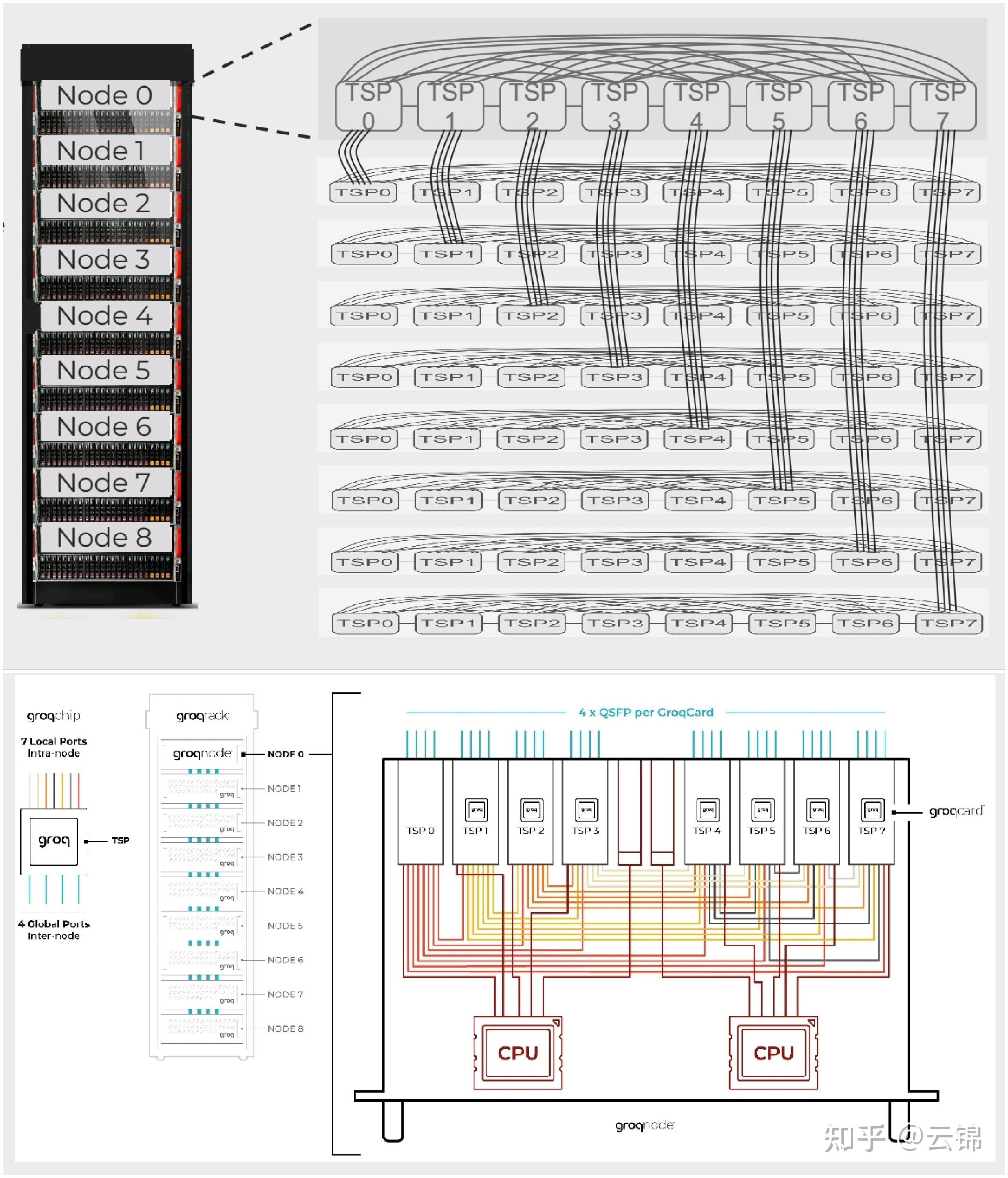
Task: Click the Node 8 label on the rack photo
Action: (x=105, y=537)
